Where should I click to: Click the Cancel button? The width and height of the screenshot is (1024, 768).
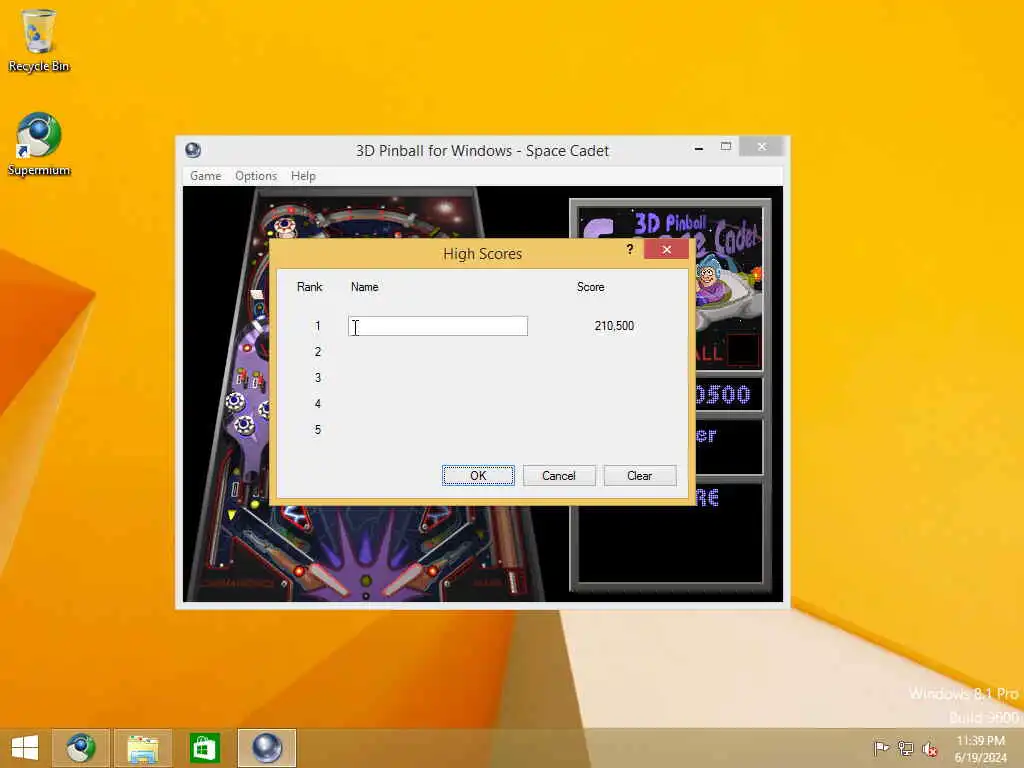click(x=559, y=475)
